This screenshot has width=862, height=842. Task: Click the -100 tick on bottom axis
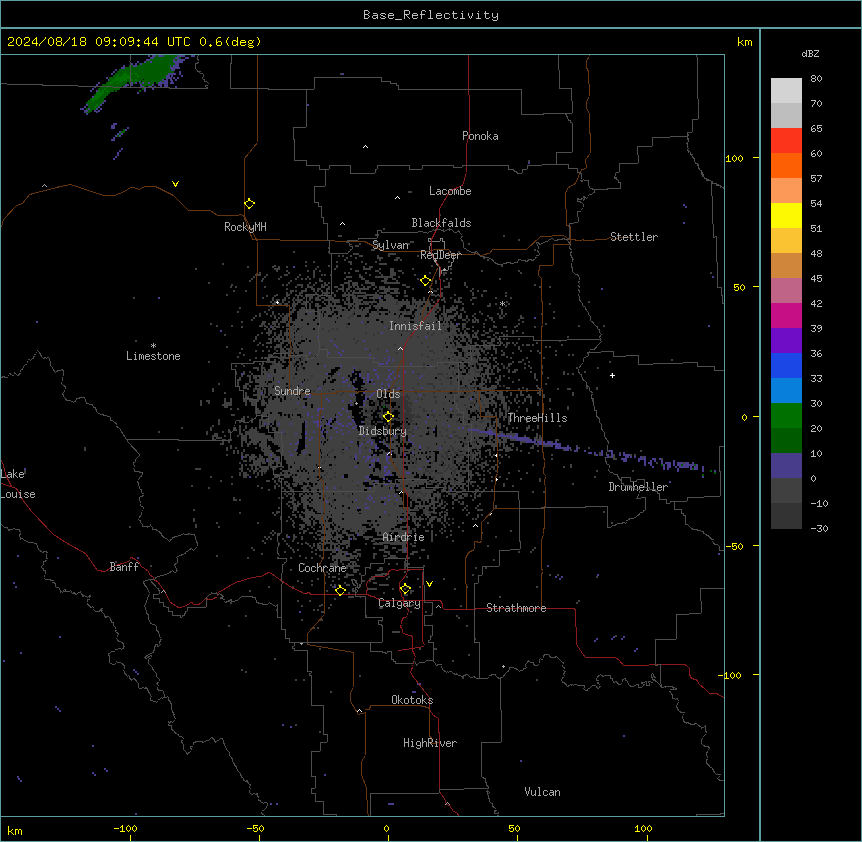coord(126,828)
